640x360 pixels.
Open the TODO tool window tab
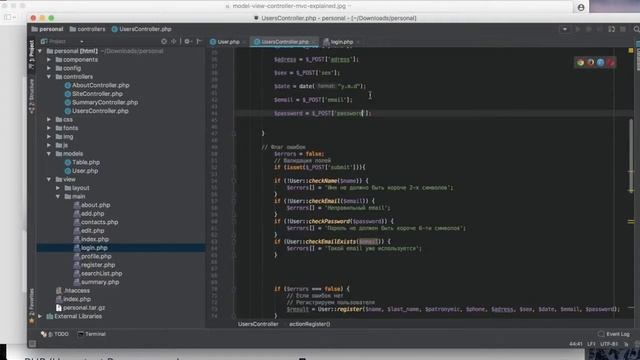pos(55,334)
